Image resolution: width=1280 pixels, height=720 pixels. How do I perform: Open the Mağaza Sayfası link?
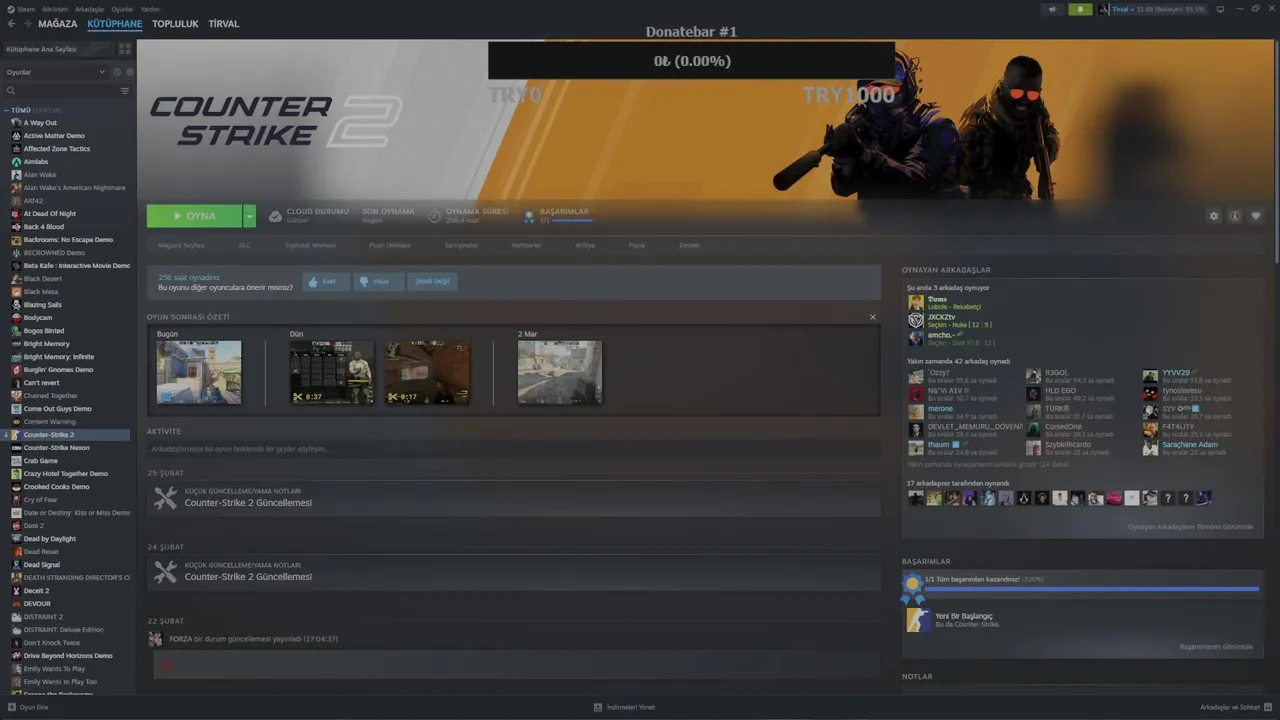(x=181, y=245)
